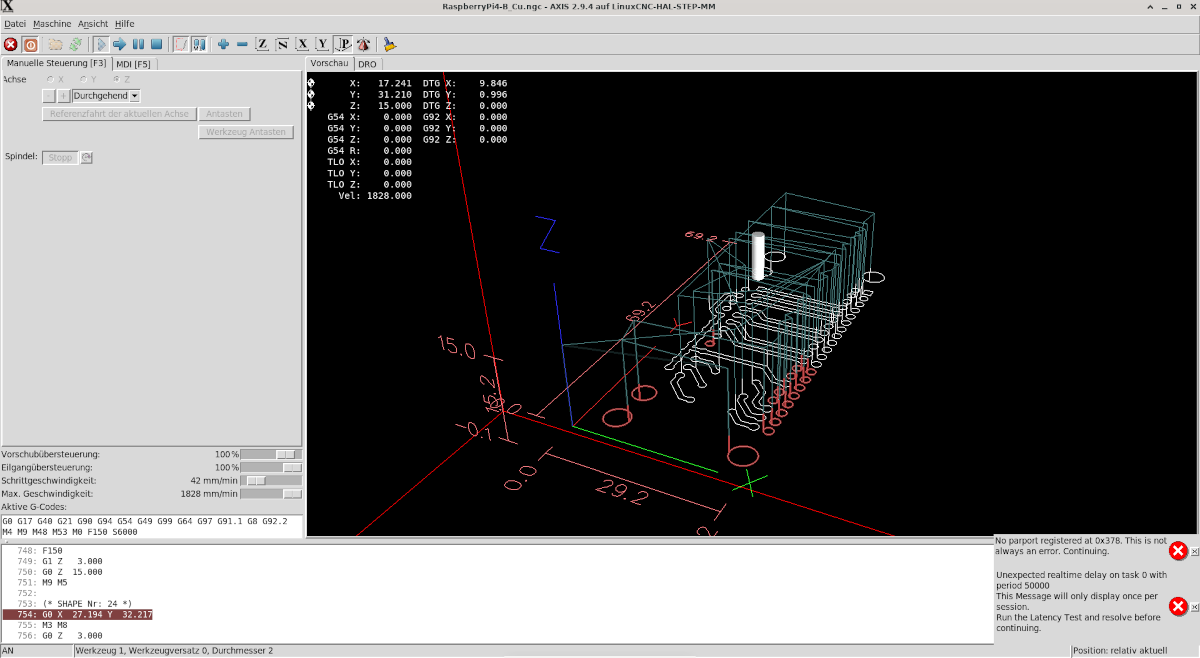This screenshot has height=658, width=1200.
Task: Toggle the optional pause toolbar icon
Action: 199,44
